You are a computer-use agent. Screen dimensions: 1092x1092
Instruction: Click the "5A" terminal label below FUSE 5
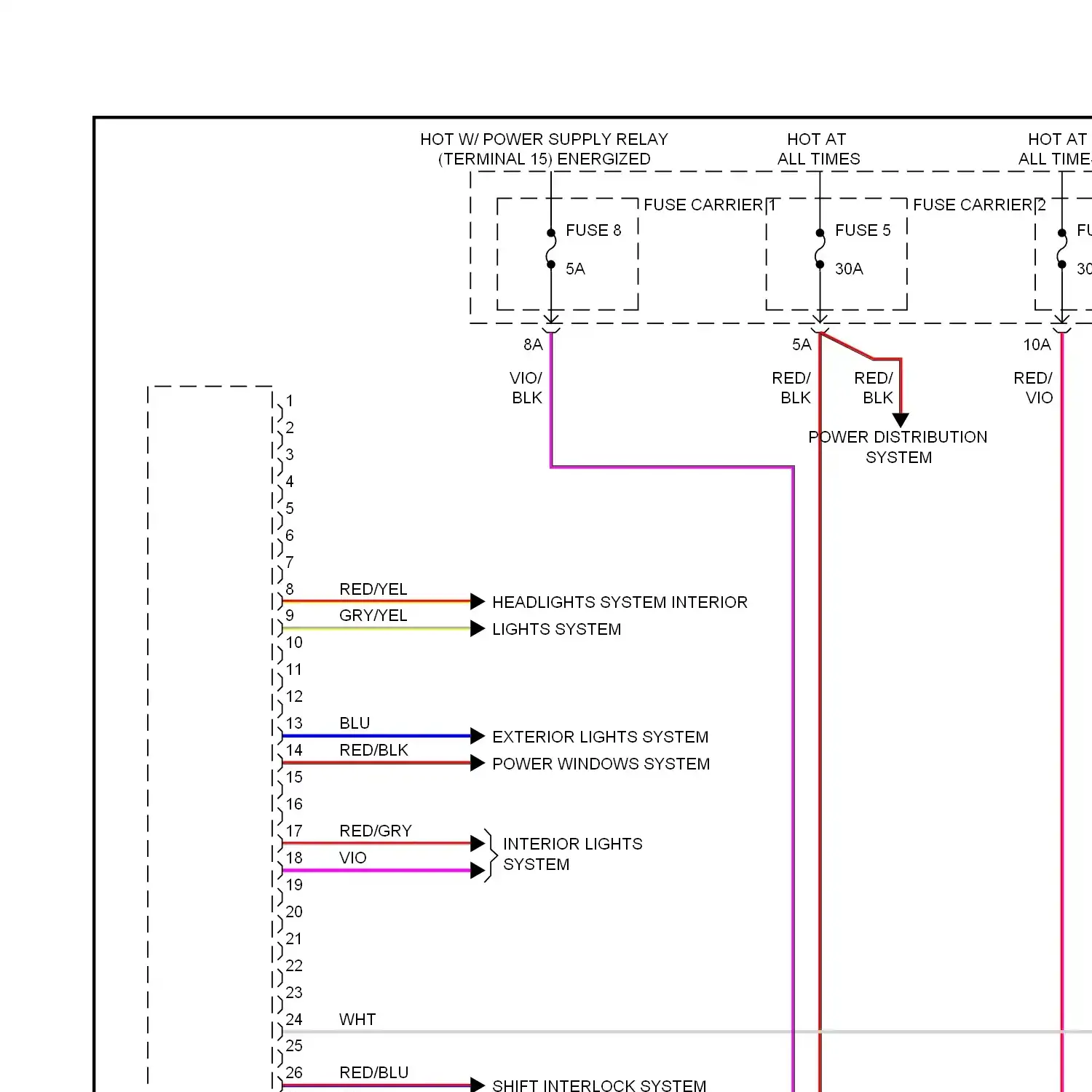(802, 344)
